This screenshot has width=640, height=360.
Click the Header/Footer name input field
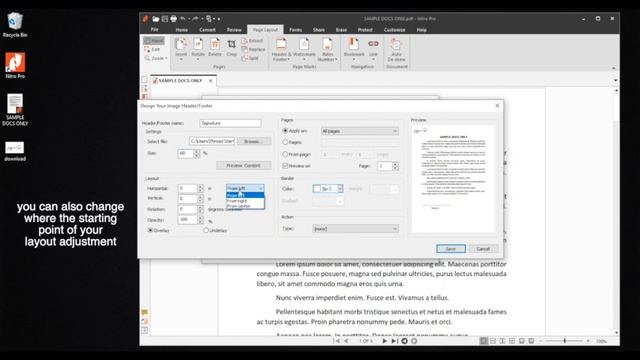[230, 123]
